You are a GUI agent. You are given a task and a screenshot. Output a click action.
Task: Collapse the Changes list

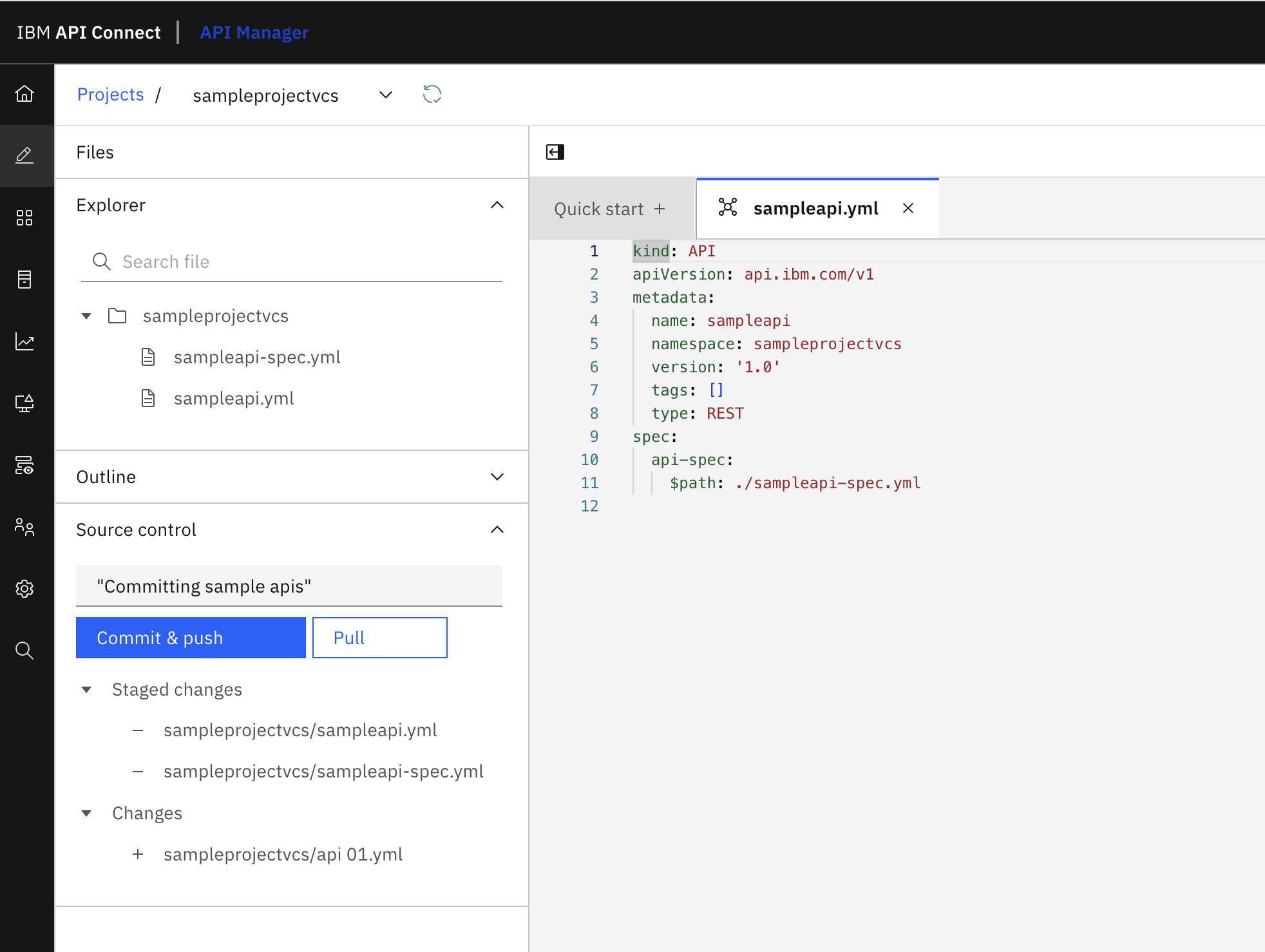pos(86,814)
